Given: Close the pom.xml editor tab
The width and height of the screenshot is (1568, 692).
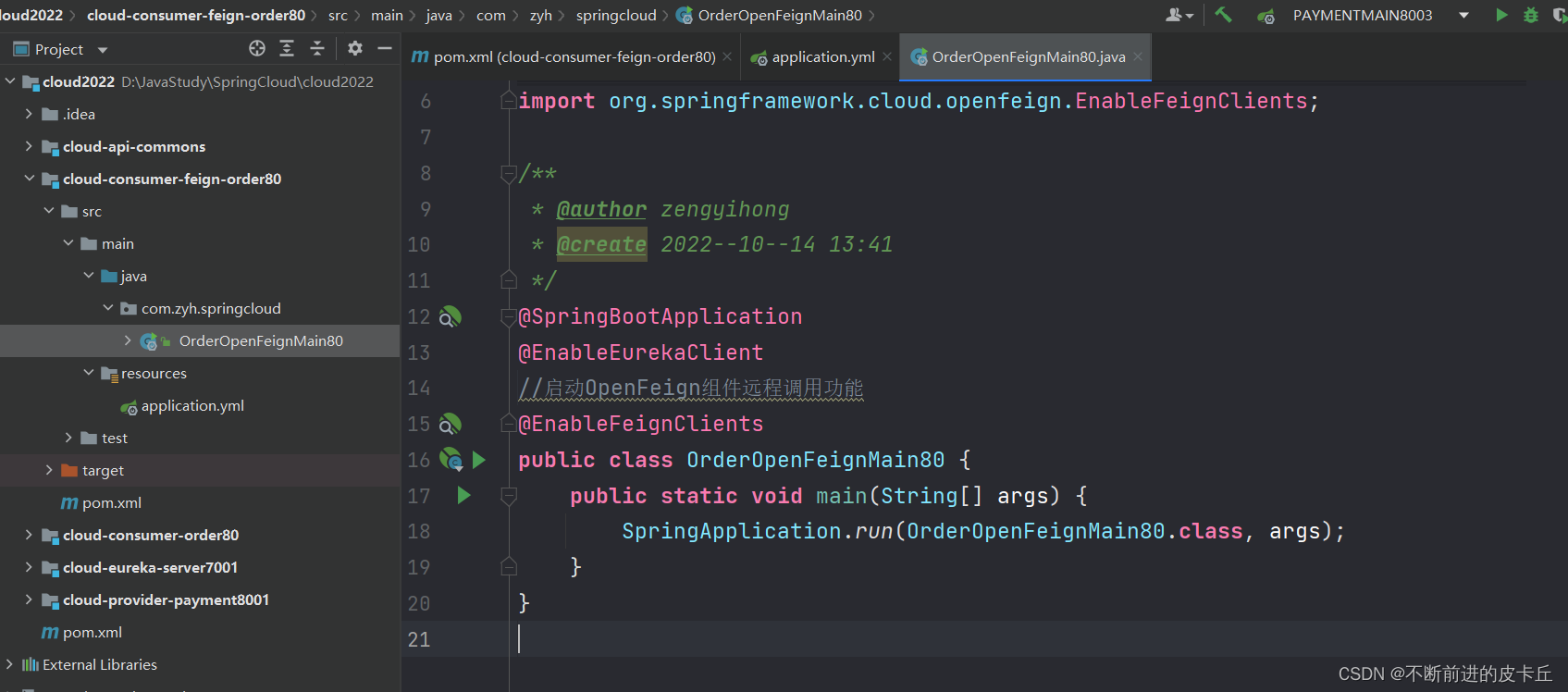Looking at the screenshot, I should [x=727, y=56].
